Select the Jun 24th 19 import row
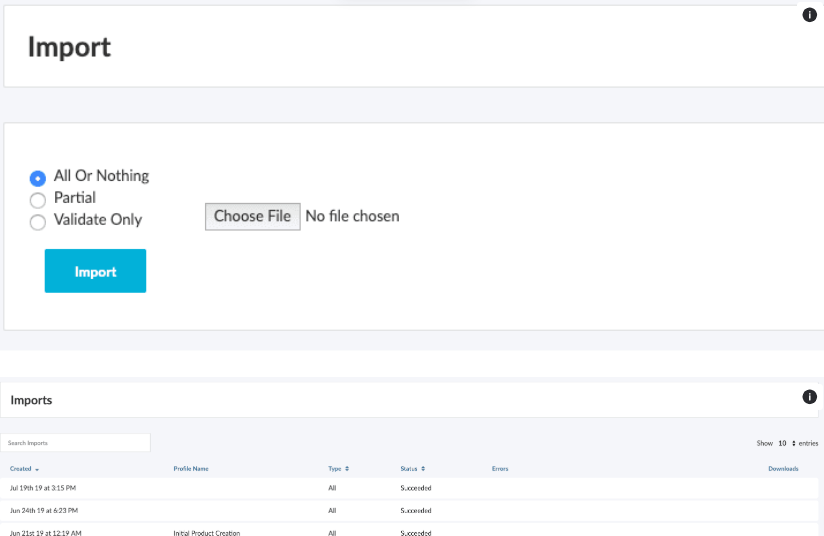The width and height of the screenshot is (824, 536). pyautogui.click(x=43, y=510)
